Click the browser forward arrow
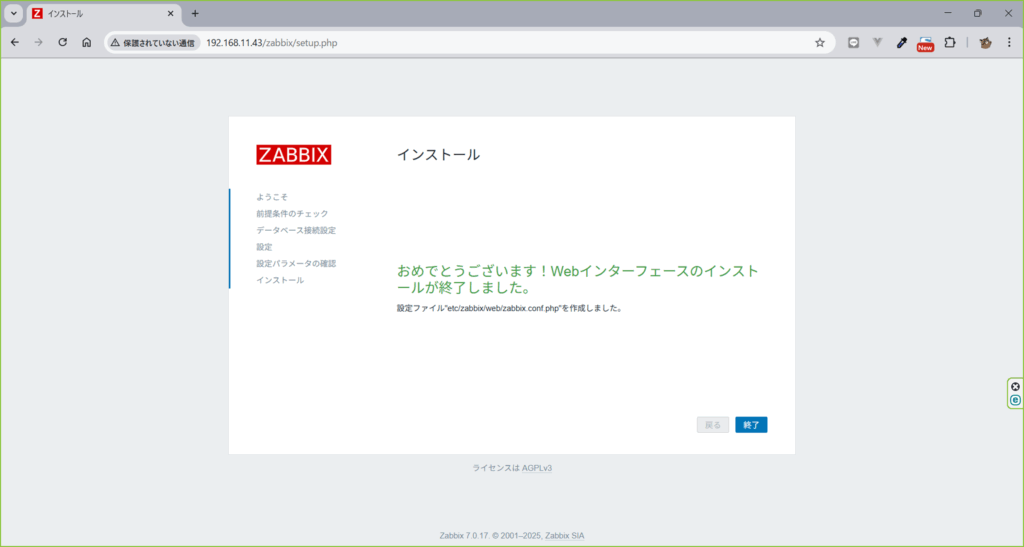Viewport: 1024px width, 547px height. point(39,42)
